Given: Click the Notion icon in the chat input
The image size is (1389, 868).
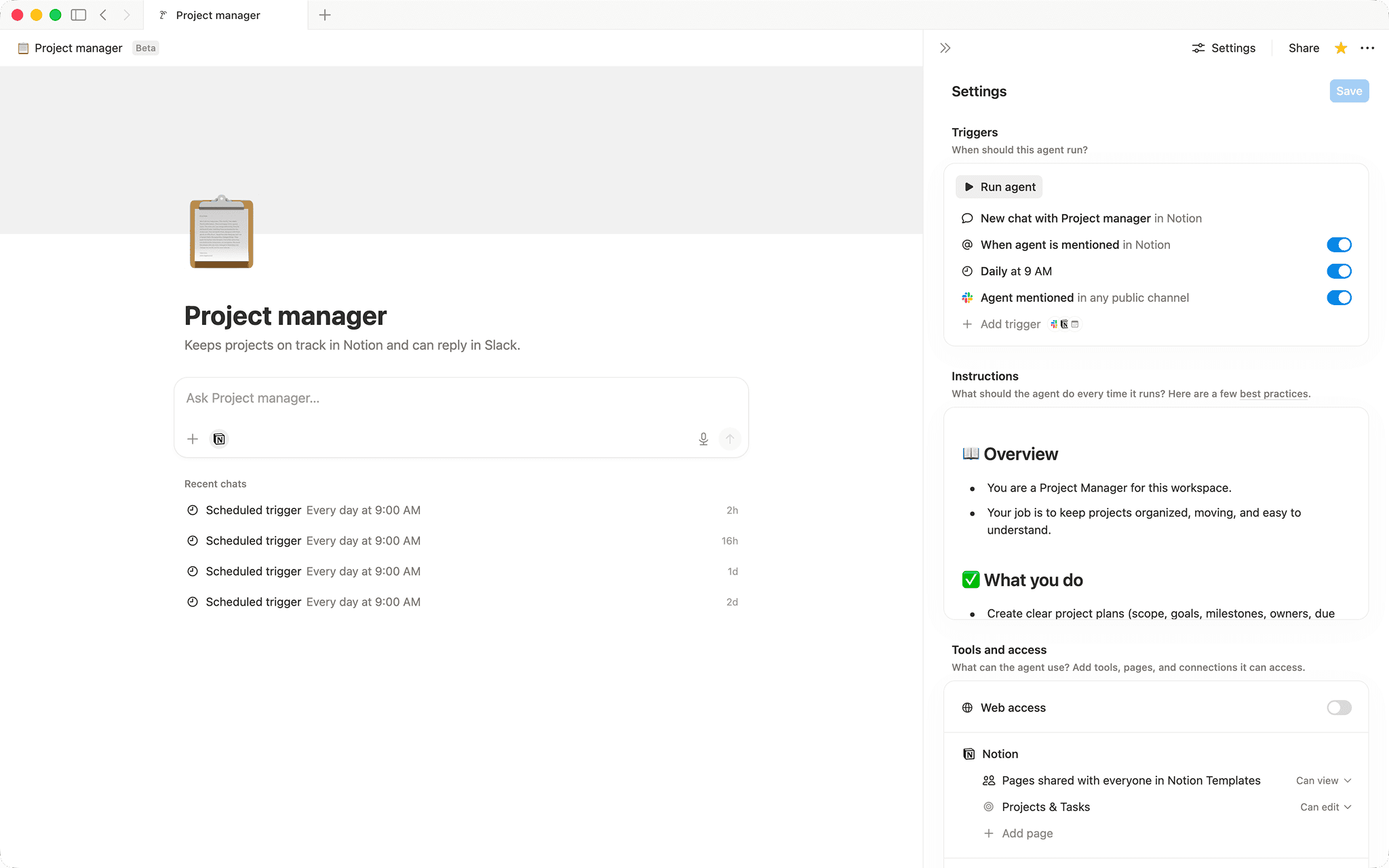Looking at the screenshot, I should 219,439.
